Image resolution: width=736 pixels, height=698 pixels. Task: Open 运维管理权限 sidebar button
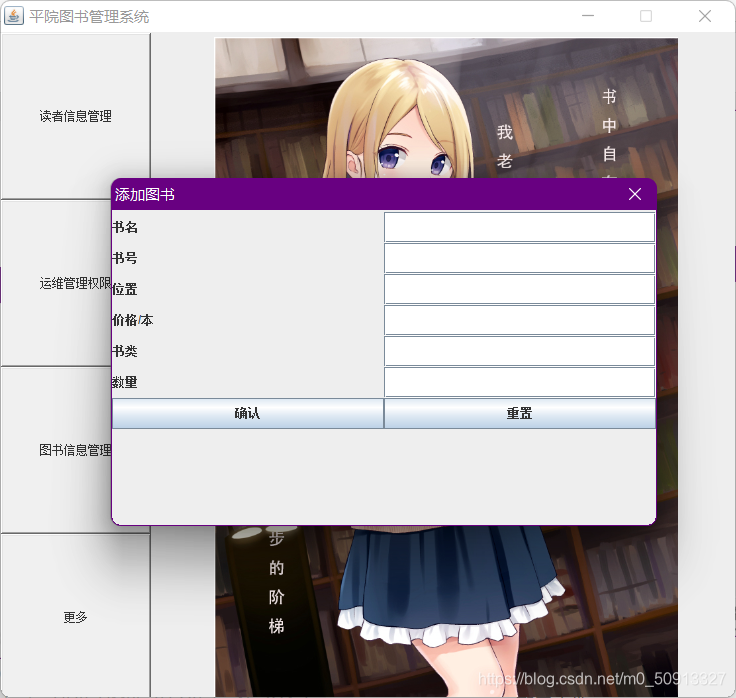pyautogui.click(x=56, y=283)
